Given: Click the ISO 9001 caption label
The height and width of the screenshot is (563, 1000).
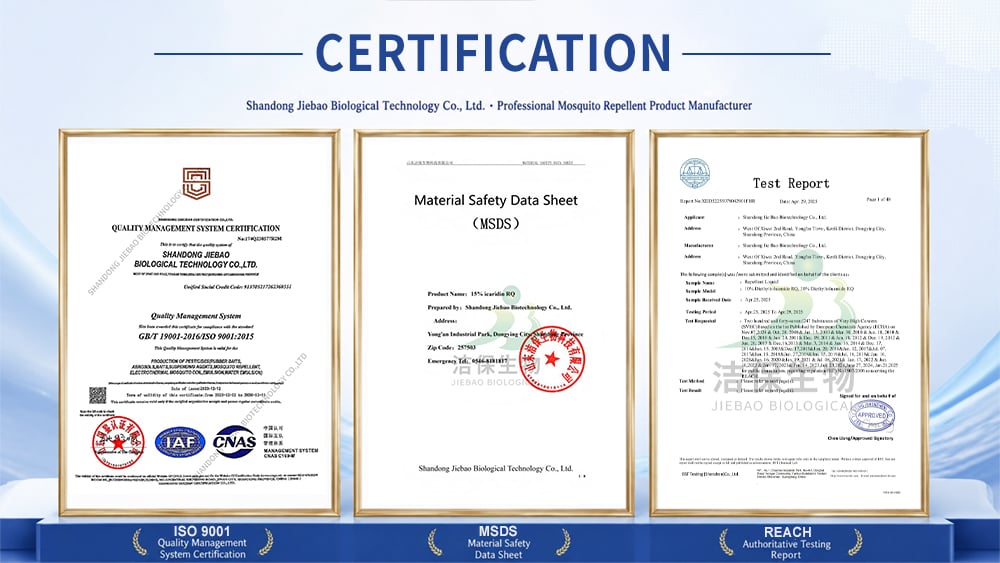Looking at the screenshot, I should [x=202, y=543].
